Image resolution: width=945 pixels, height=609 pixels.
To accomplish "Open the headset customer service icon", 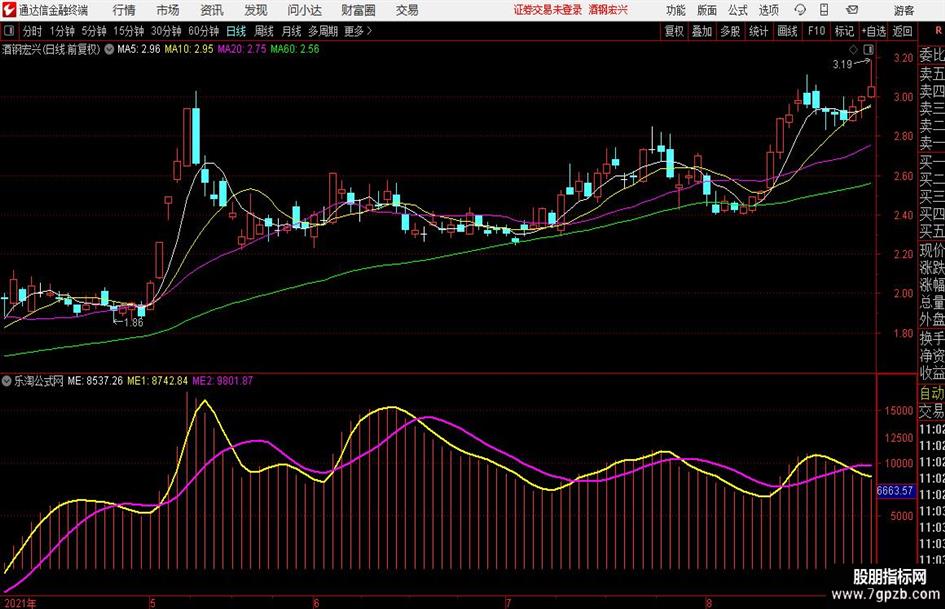I will [x=800, y=10].
